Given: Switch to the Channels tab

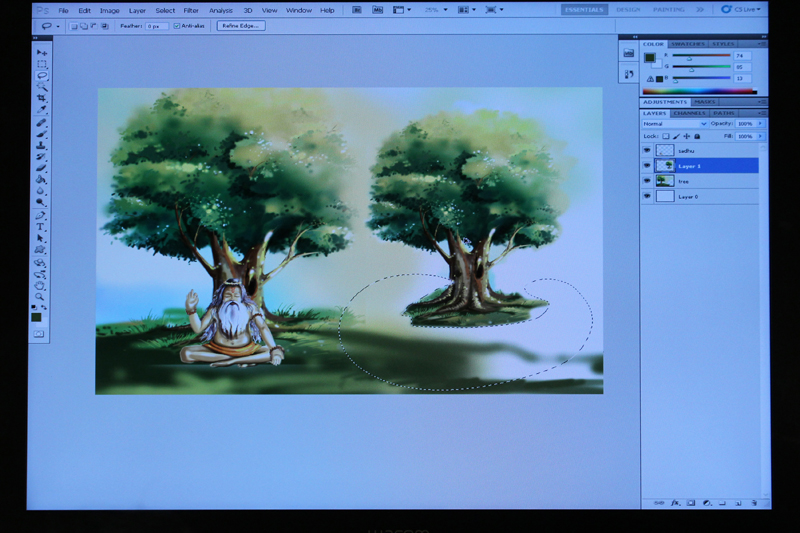Looking at the screenshot, I should 691,113.
